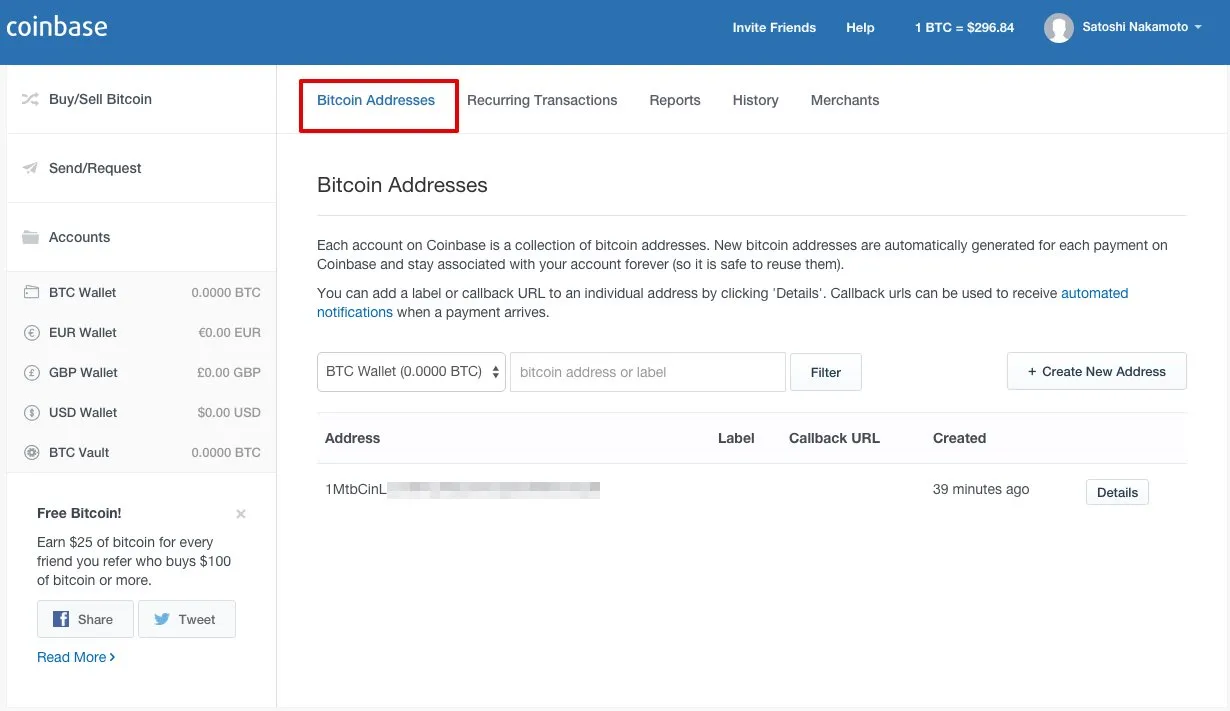Click Invite Friends in header
The height and width of the screenshot is (711, 1230).
(x=774, y=27)
